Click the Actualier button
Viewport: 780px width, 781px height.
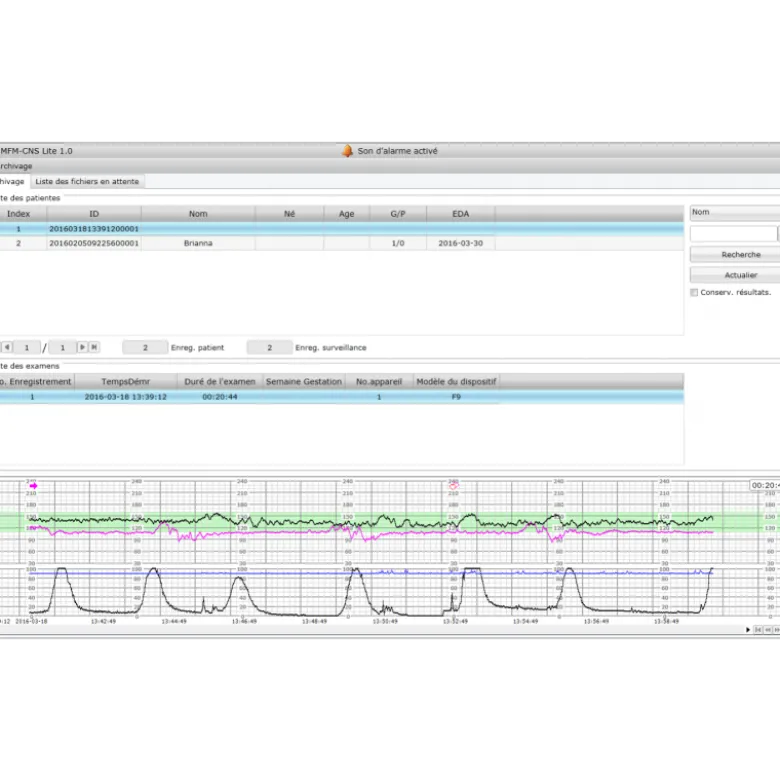point(736,275)
